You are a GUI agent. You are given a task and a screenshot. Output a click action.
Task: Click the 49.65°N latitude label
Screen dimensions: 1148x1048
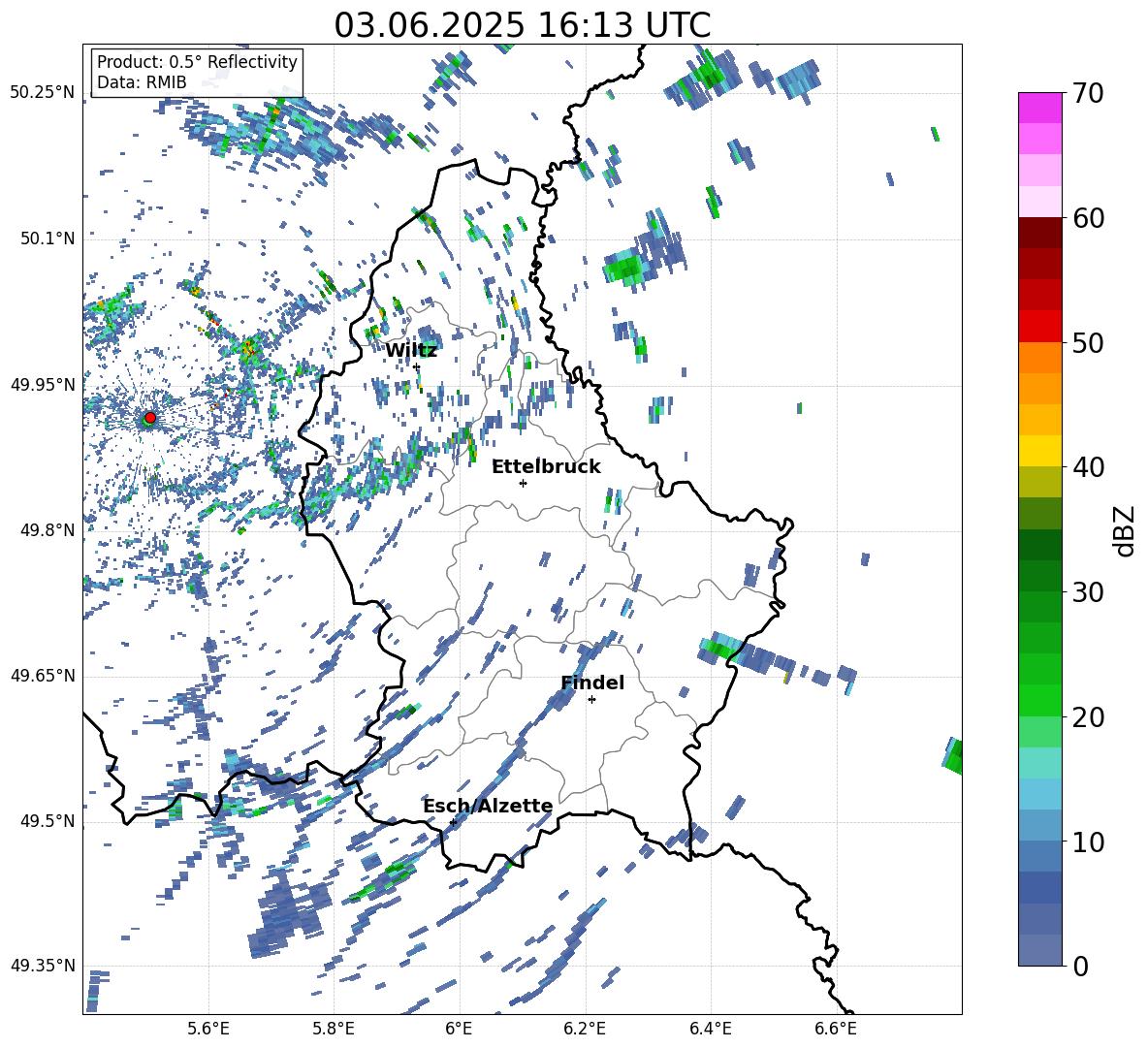[x=43, y=675]
